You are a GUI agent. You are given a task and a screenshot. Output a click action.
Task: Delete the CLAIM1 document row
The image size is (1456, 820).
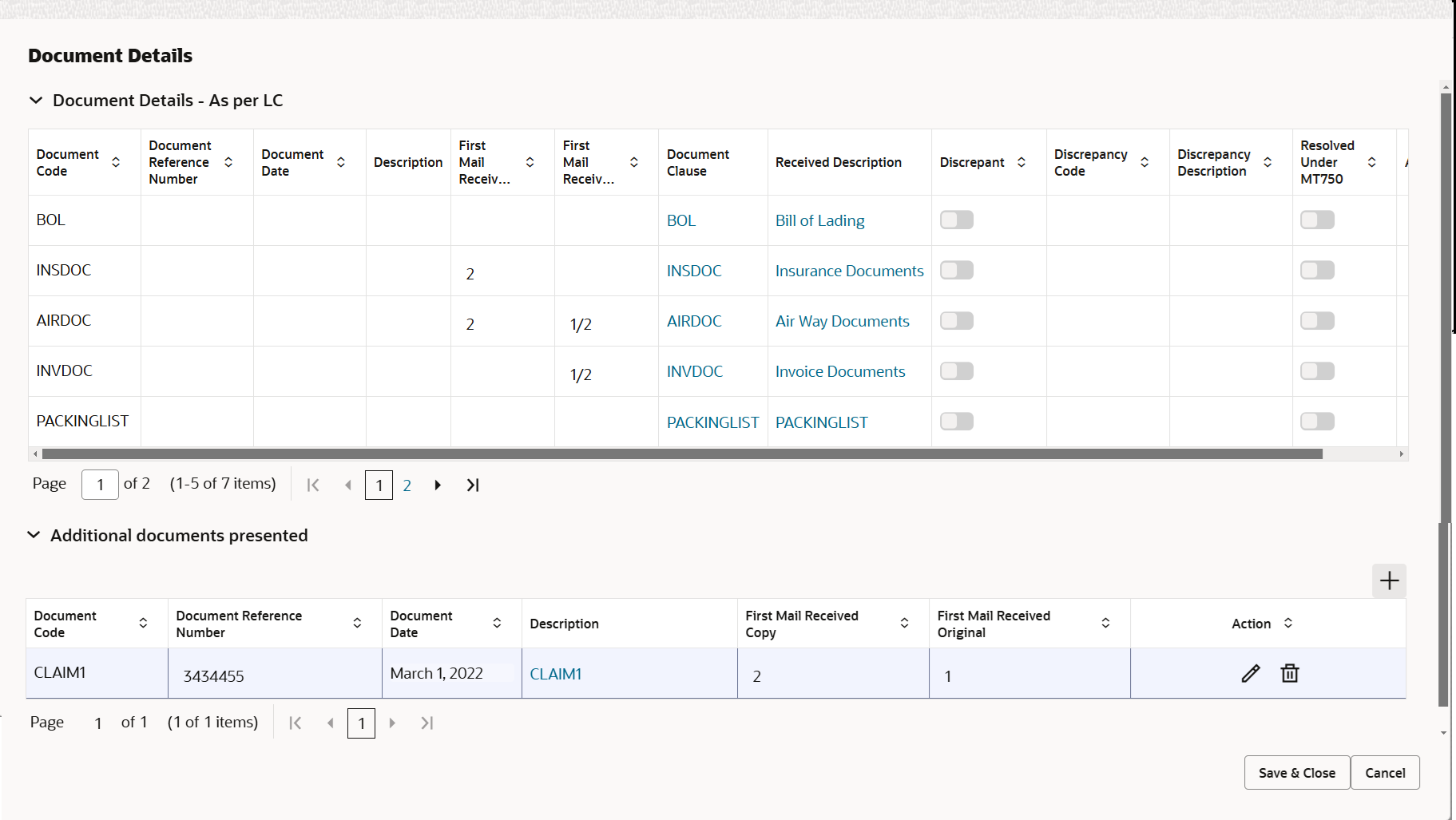click(1290, 673)
